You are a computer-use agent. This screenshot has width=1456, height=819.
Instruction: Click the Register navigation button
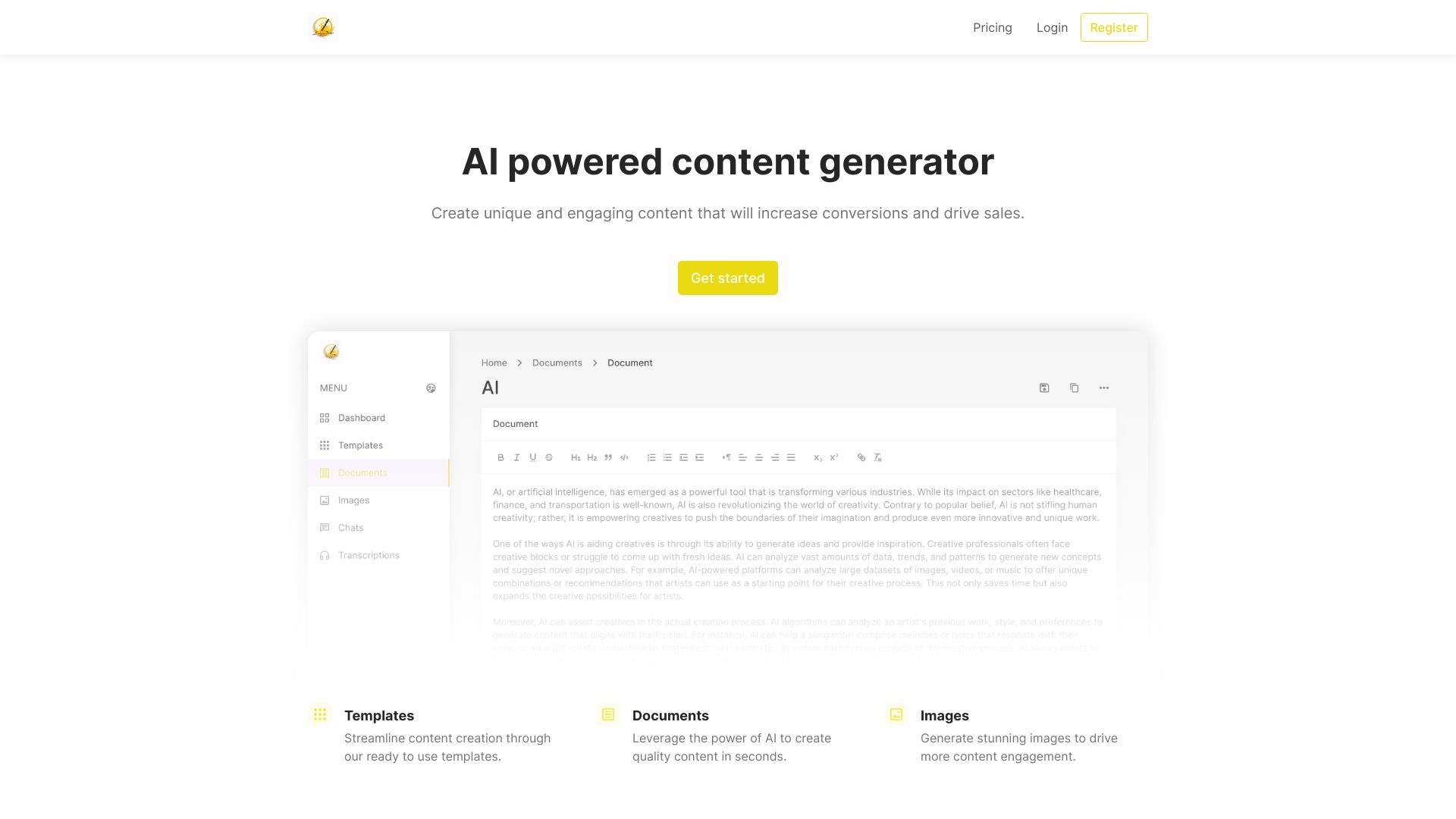(x=1114, y=27)
